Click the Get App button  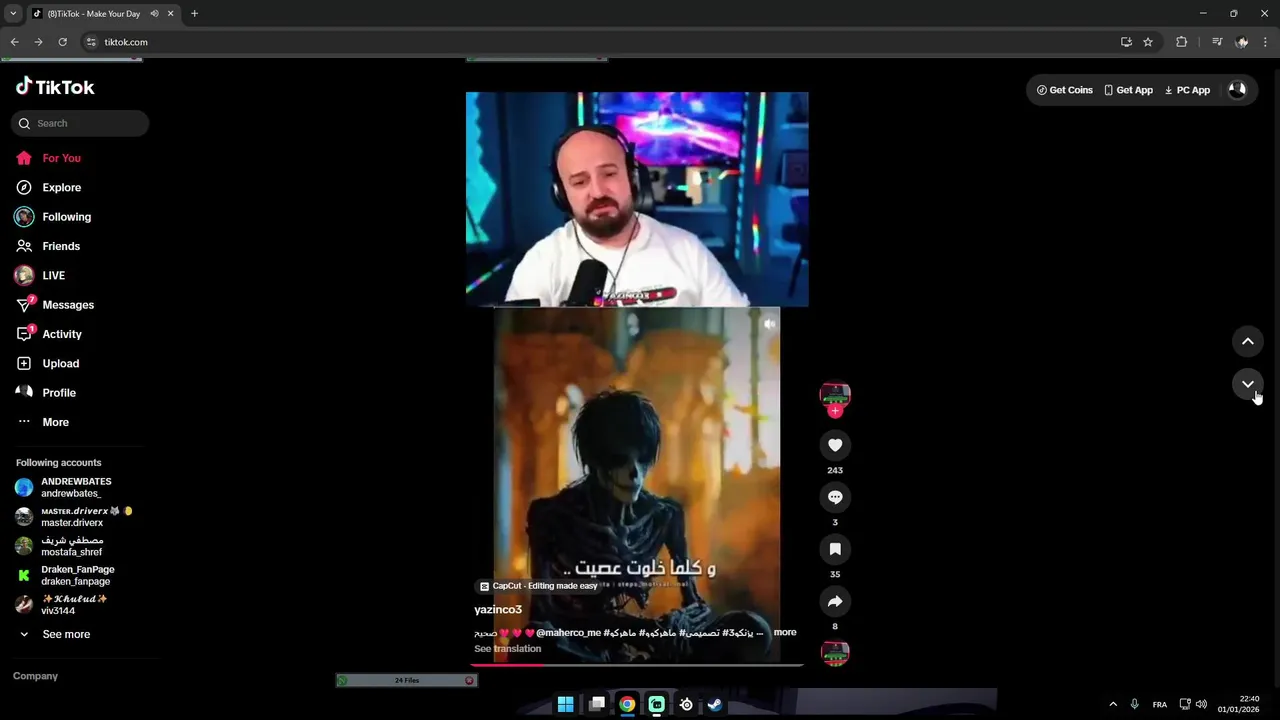(x=1128, y=90)
